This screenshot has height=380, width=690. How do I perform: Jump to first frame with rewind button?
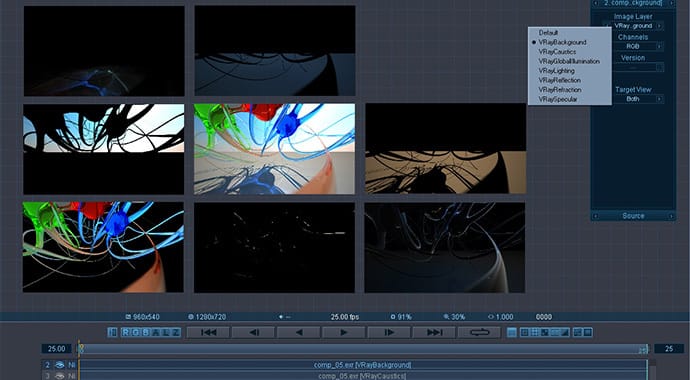208,332
